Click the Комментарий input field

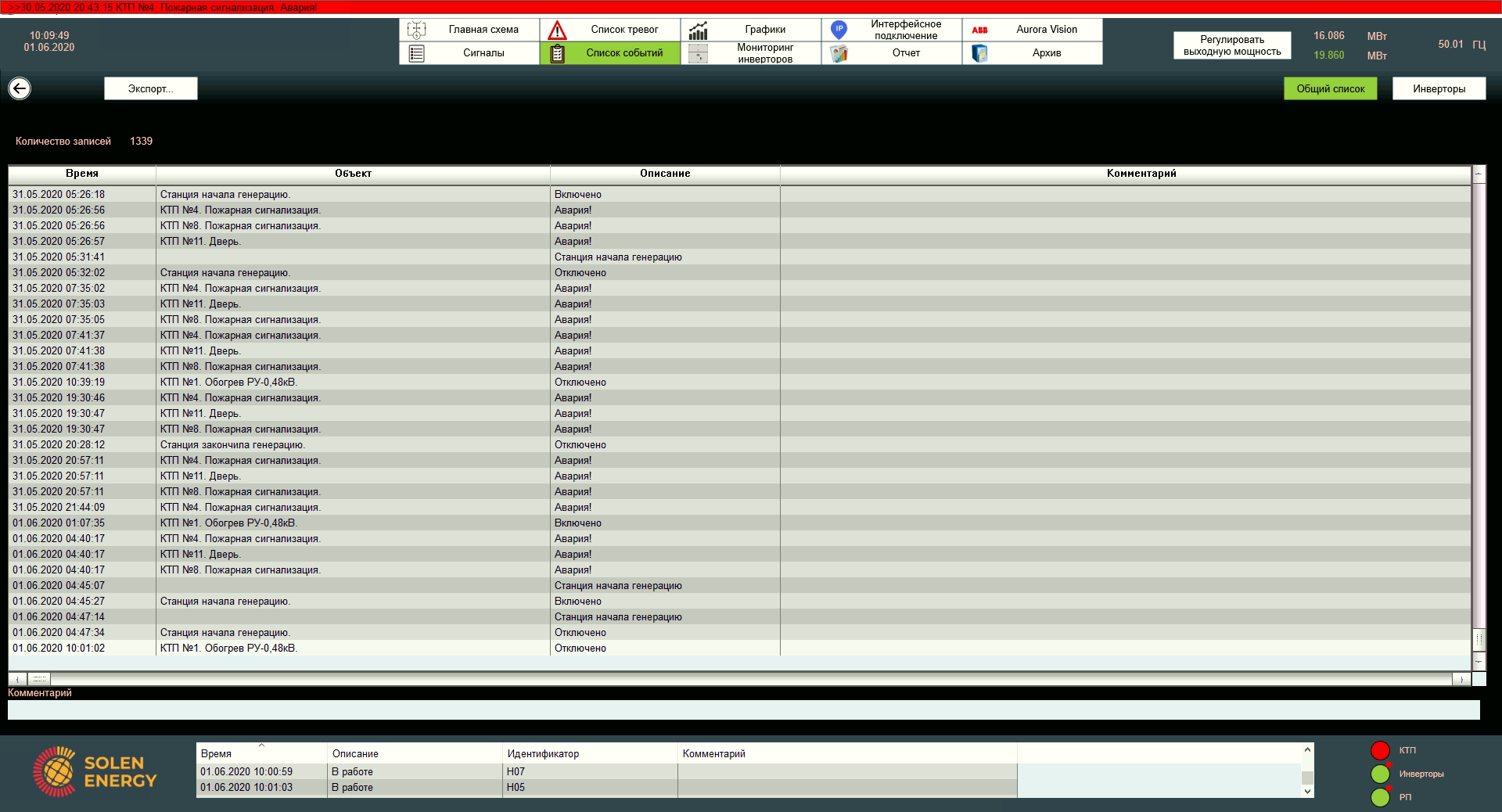743,710
